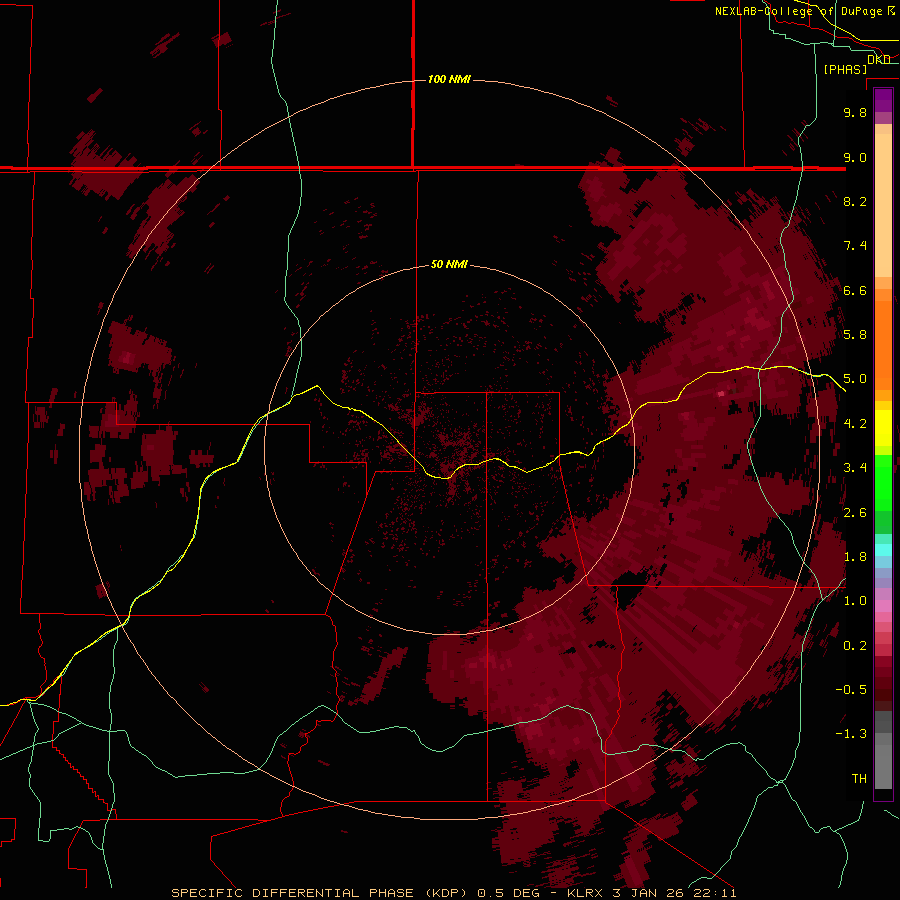Click the TH threshold label on scale
Screen dimensions: 900x900
859,779
